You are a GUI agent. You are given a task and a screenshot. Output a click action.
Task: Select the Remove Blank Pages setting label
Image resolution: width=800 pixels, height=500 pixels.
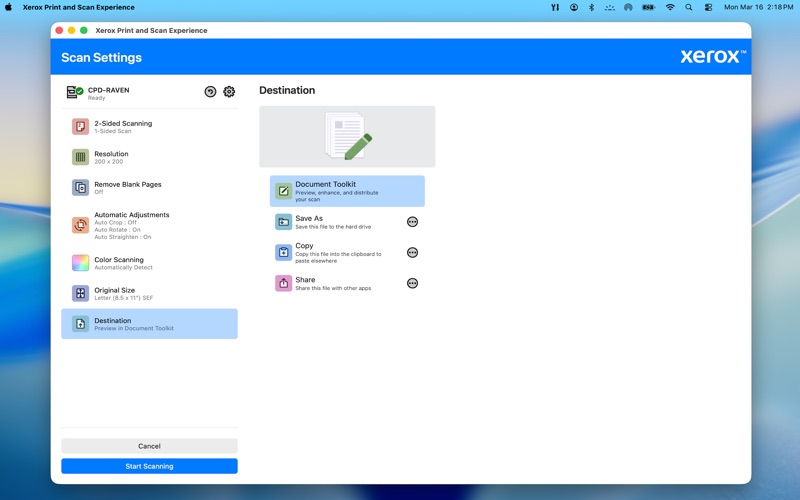(128, 185)
